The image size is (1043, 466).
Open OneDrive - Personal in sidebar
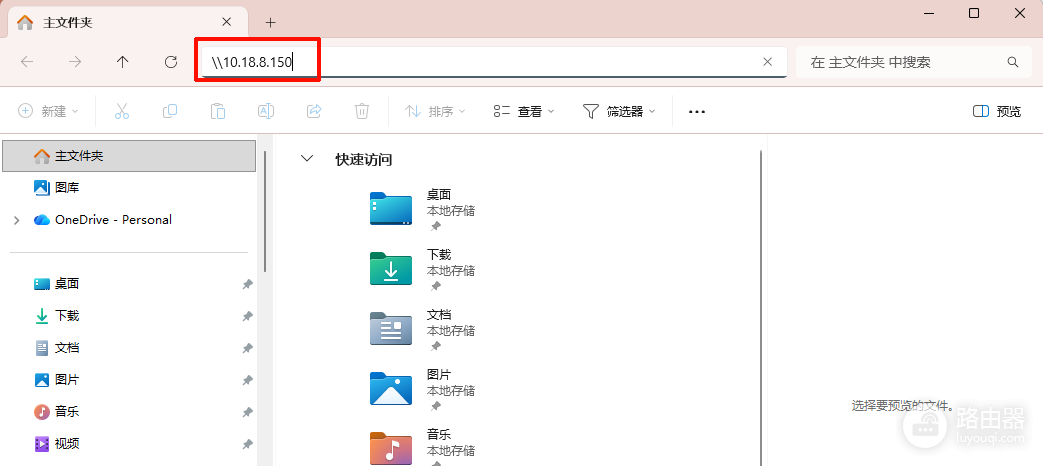point(103,219)
